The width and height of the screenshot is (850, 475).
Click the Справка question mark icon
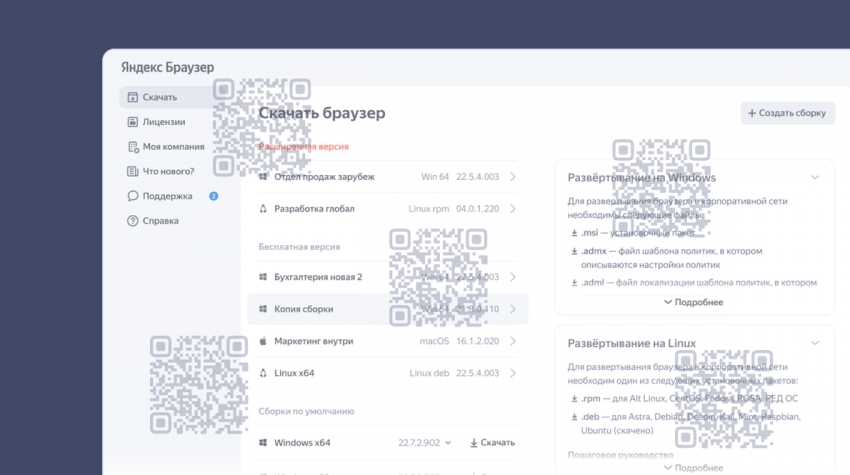coord(133,221)
